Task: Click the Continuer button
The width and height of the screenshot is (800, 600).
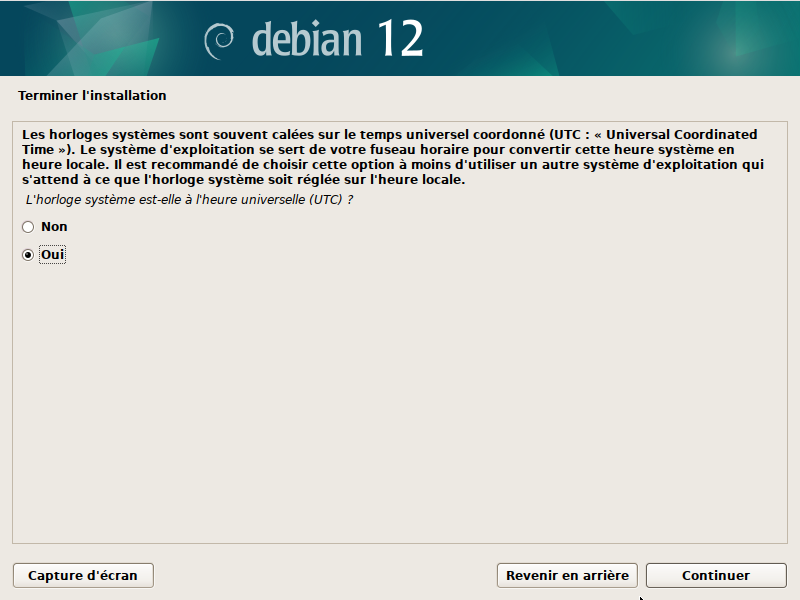Action: 716,576
